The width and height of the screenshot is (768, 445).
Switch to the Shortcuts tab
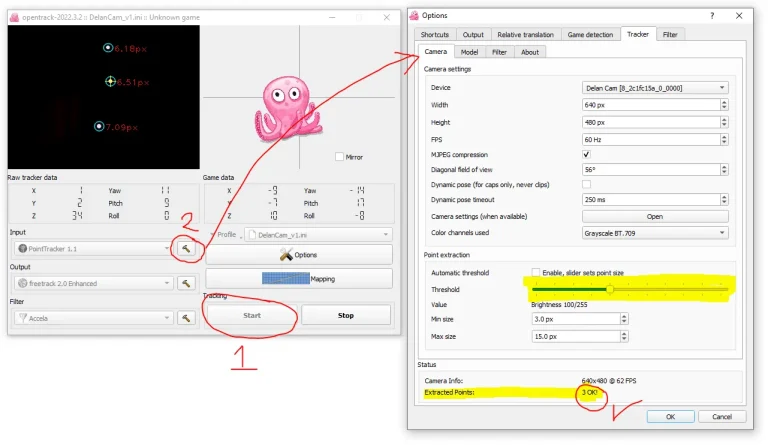click(434, 35)
